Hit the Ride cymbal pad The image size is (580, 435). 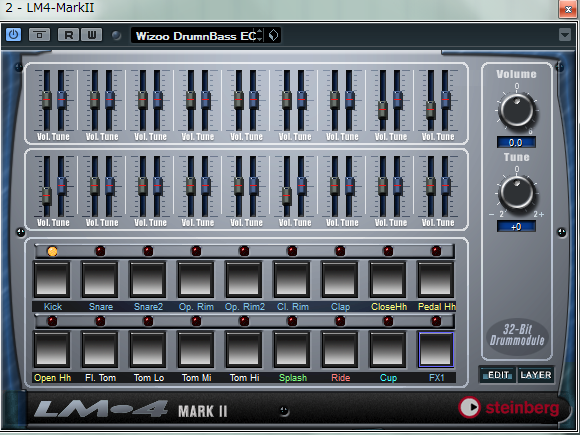click(x=340, y=350)
